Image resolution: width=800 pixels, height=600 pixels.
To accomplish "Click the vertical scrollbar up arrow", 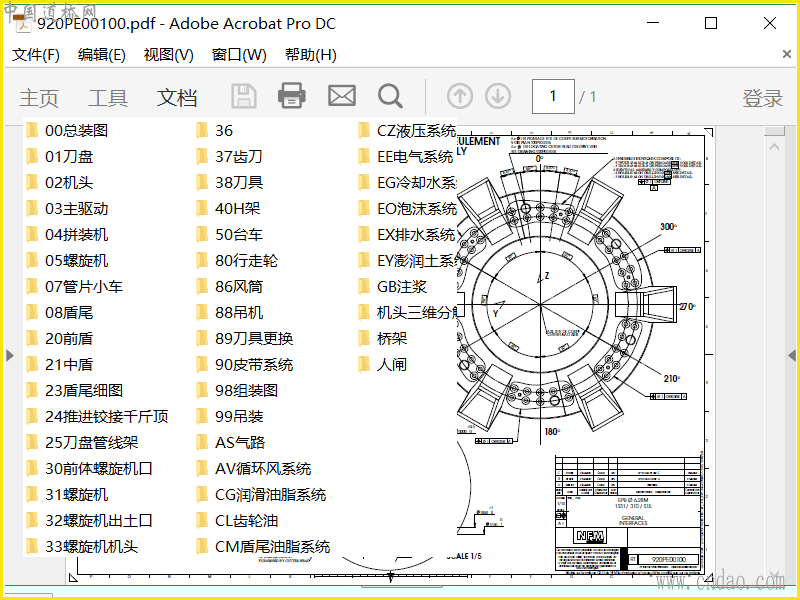I will tap(774, 147).
